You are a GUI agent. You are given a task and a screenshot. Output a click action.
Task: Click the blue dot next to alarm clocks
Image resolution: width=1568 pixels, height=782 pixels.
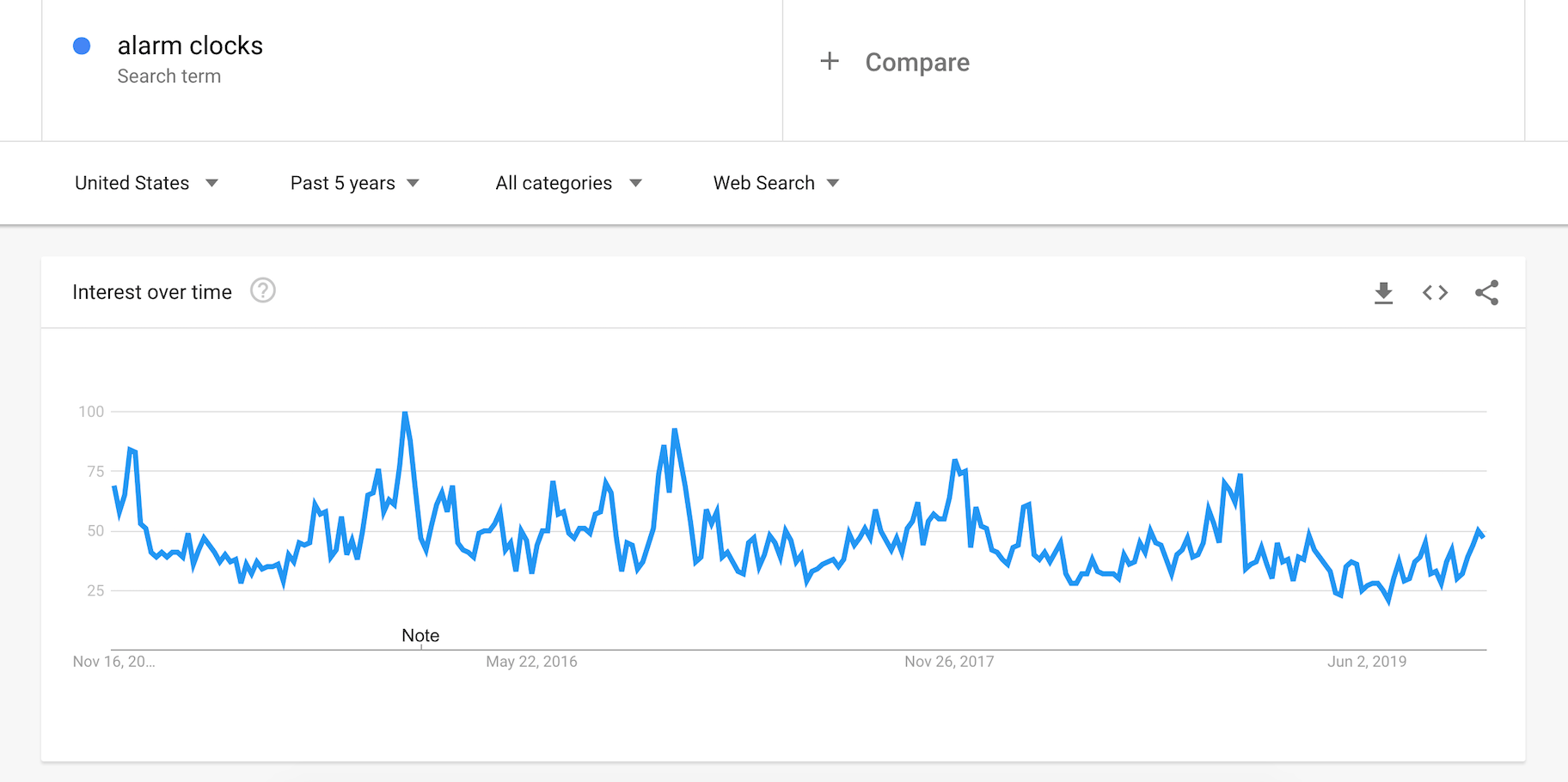click(x=82, y=46)
